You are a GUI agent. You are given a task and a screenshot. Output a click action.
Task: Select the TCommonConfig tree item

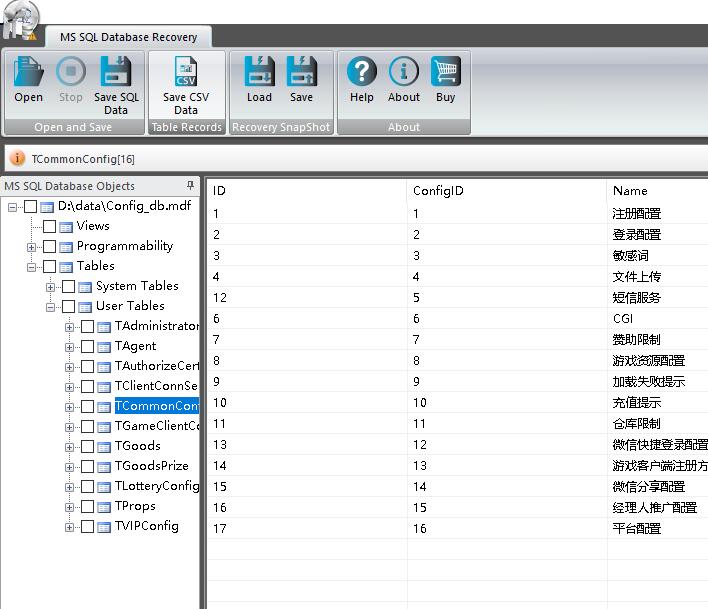(156, 406)
